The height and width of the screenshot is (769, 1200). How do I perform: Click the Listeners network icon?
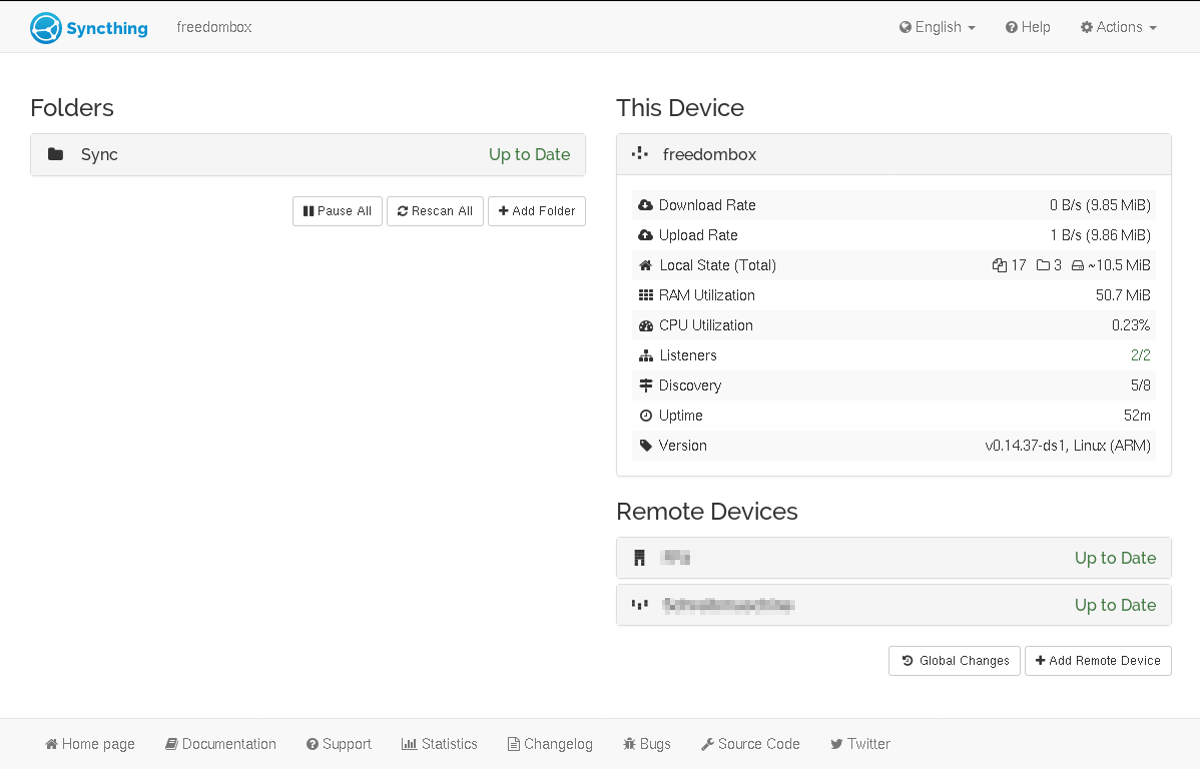645,355
